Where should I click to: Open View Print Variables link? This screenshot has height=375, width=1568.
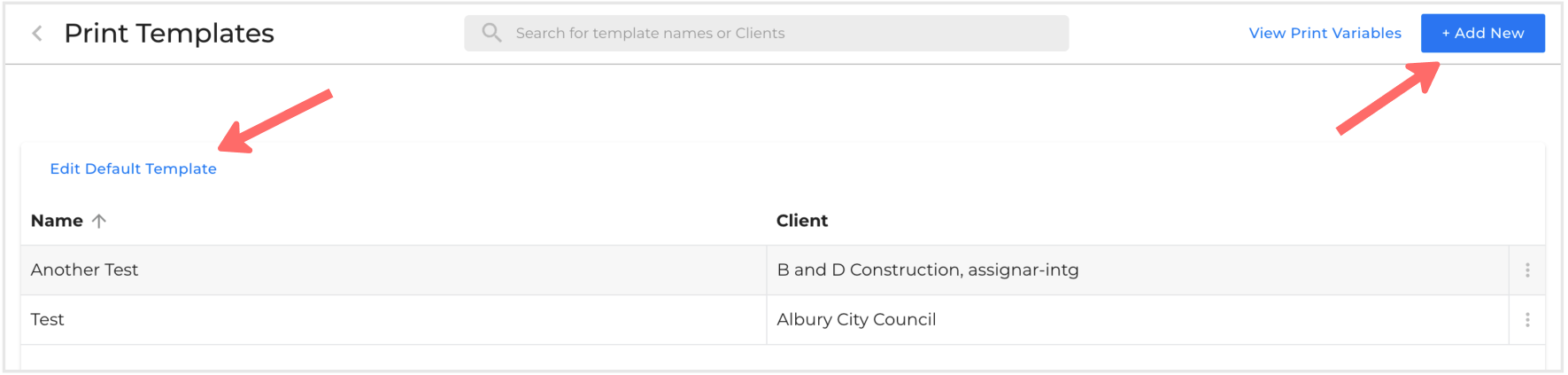tap(1325, 33)
